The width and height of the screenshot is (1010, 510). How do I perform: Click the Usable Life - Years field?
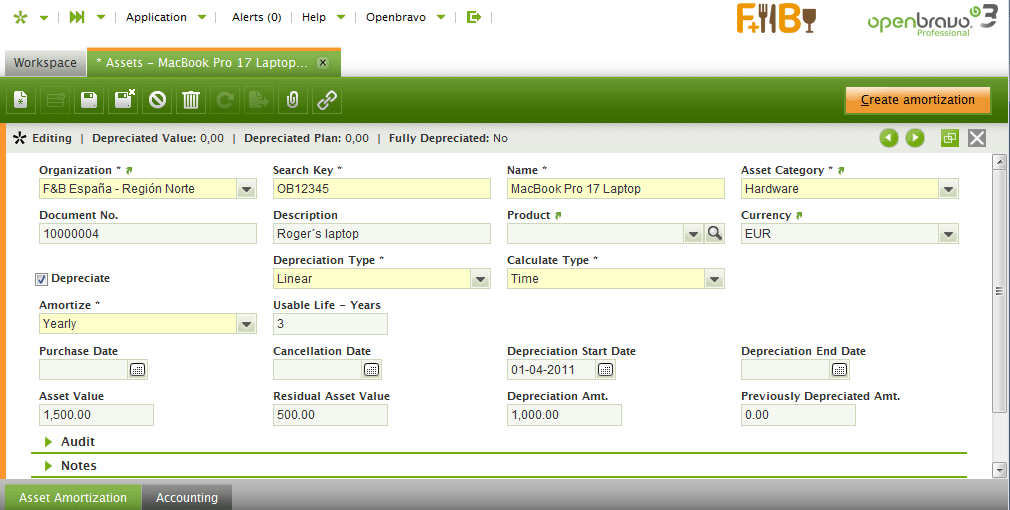330,324
